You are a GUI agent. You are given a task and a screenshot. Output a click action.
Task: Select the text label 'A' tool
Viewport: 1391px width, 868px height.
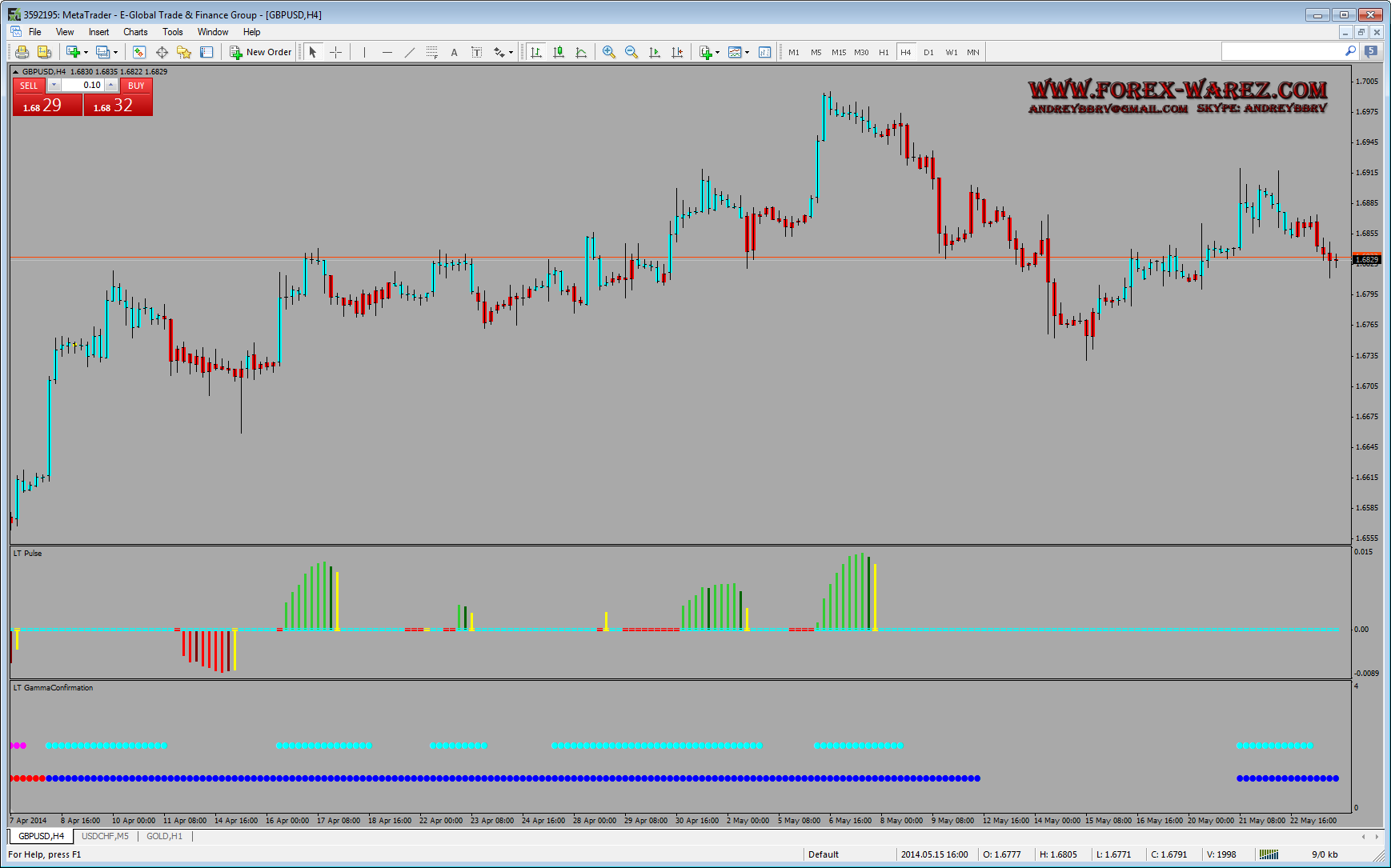[x=454, y=52]
